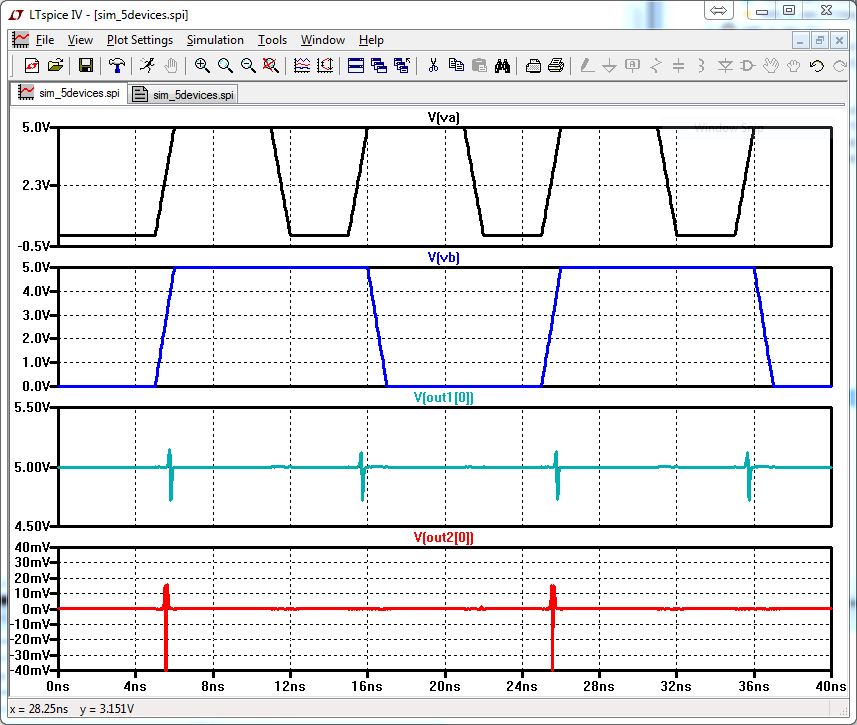The width and height of the screenshot is (857, 725).
Task: Click the Zoom In magnifier icon
Action: (x=202, y=66)
